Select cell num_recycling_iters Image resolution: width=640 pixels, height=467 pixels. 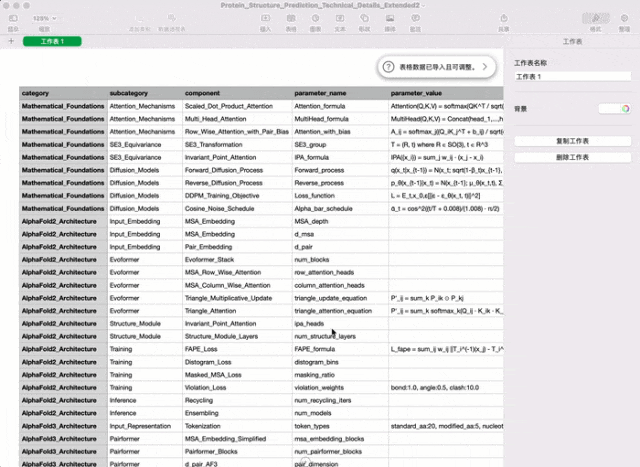click(x=340, y=400)
